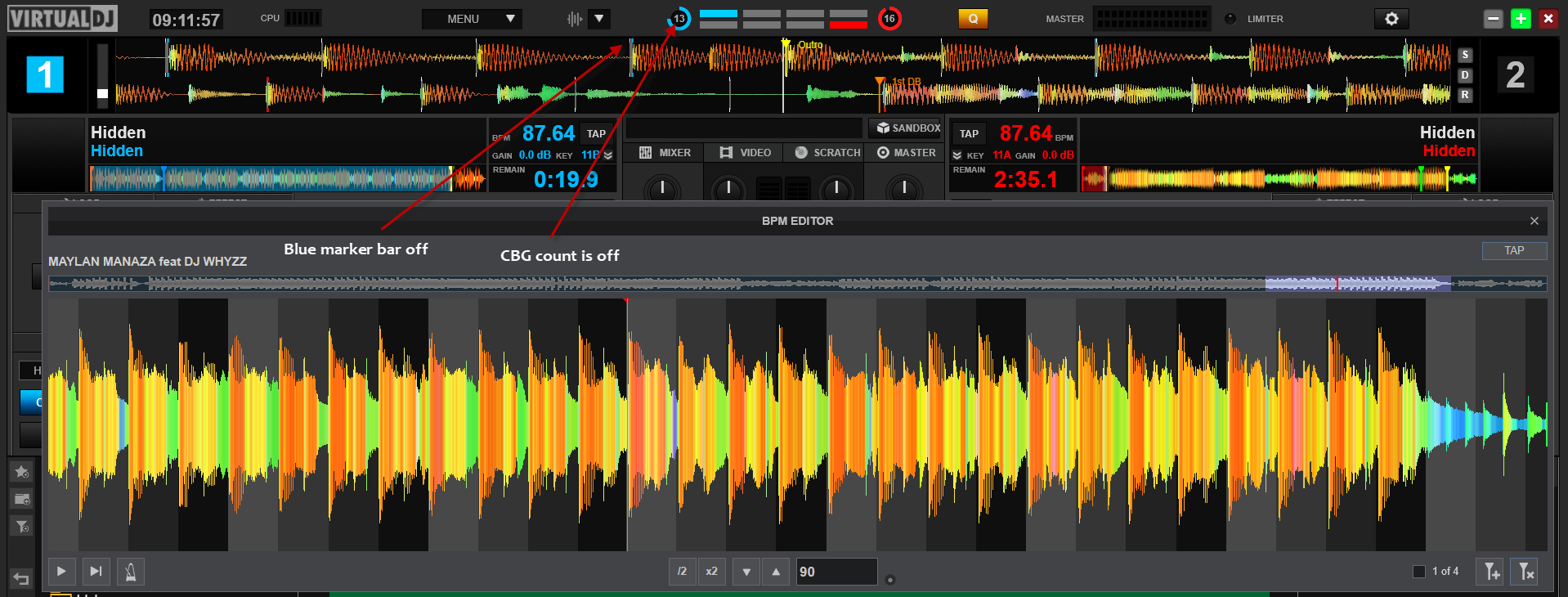1568x597 pixels.
Task: Switch to the MASTER tab
Action: point(905,153)
